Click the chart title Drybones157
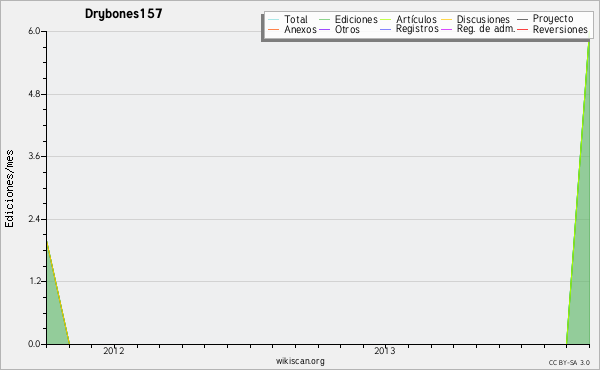Screen dimensions: 600x370 pos(124,14)
